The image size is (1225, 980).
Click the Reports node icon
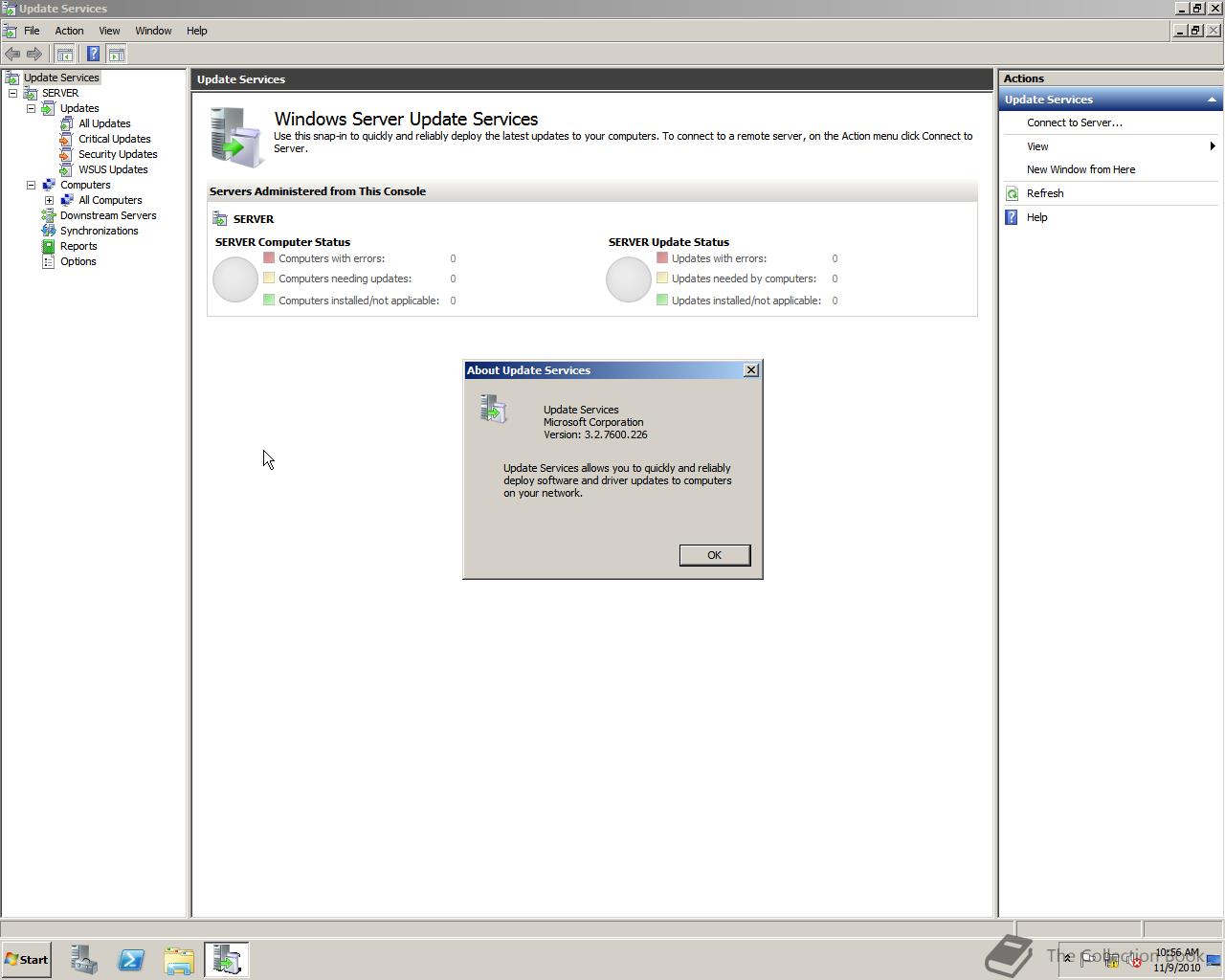tap(48, 246)
